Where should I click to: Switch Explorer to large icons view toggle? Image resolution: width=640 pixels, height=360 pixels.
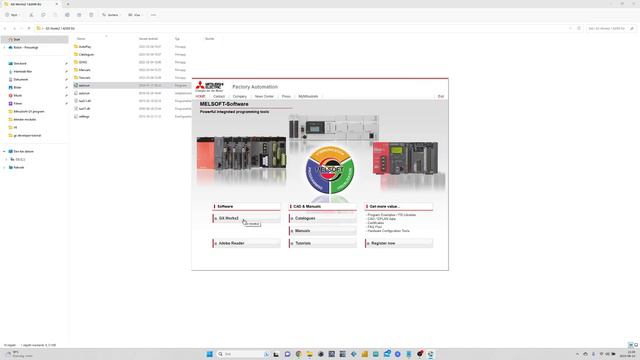[636, 345]
